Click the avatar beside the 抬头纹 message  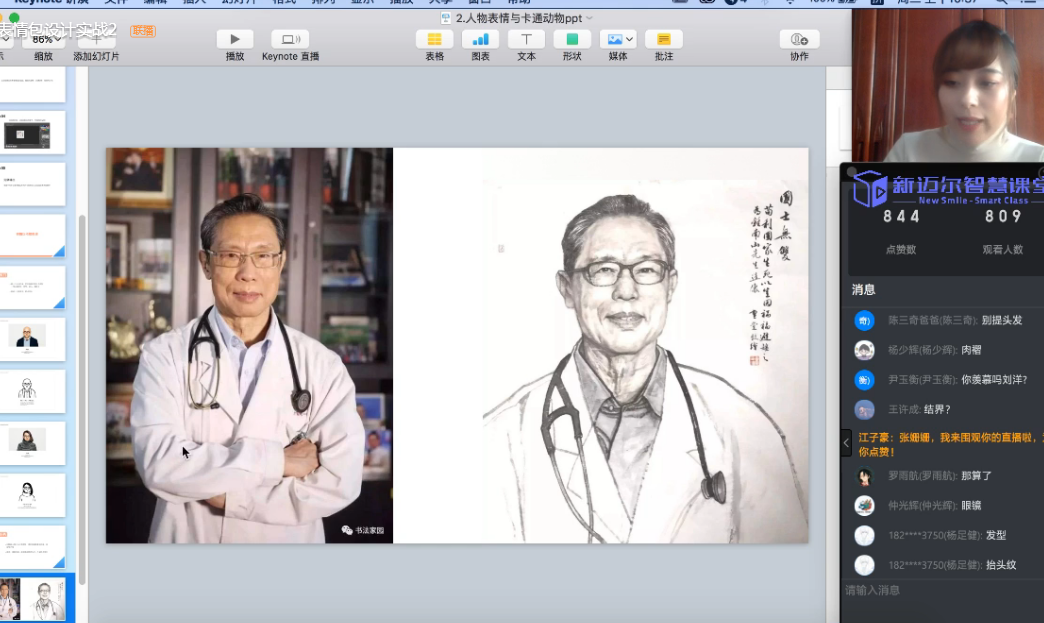864,565
